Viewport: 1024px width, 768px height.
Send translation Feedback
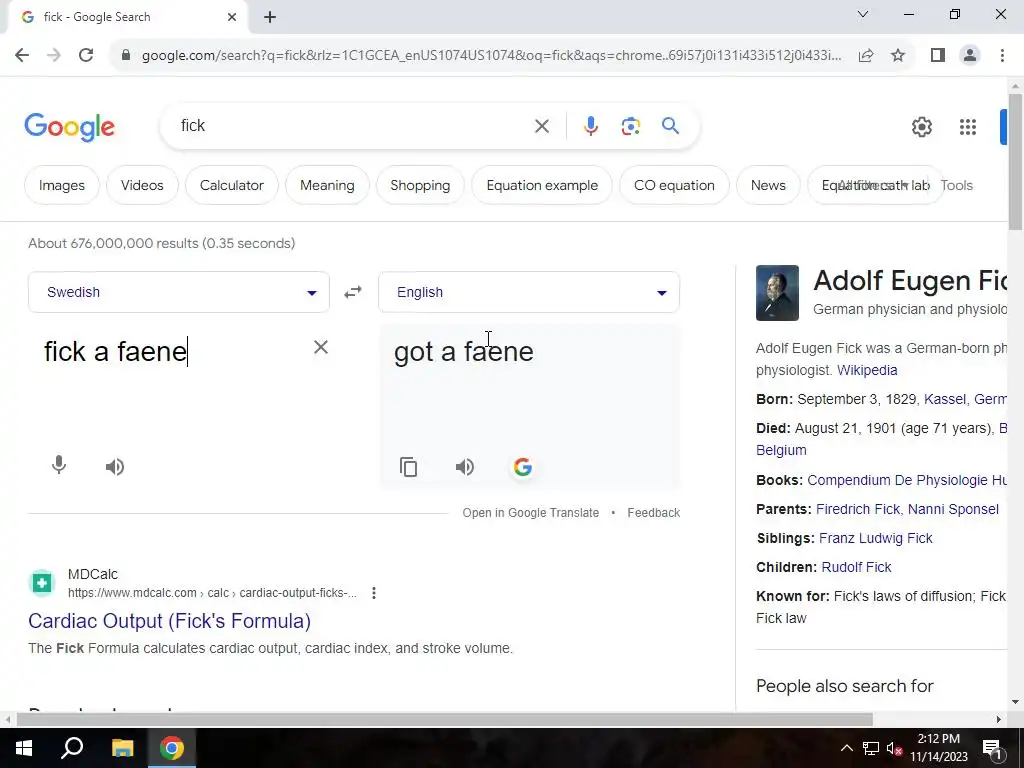[x=653, y=513]
